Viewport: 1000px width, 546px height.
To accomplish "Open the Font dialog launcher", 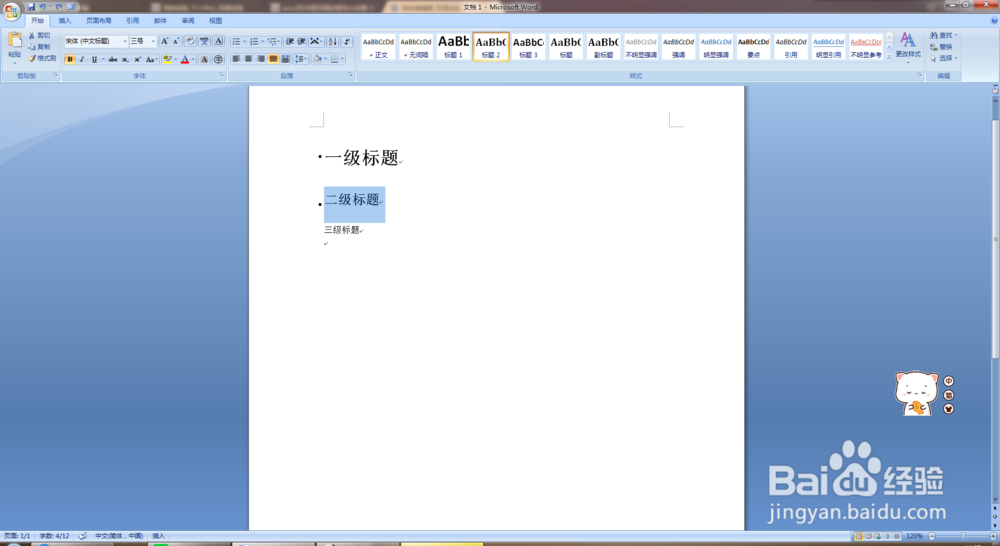I will coord(222,75).
